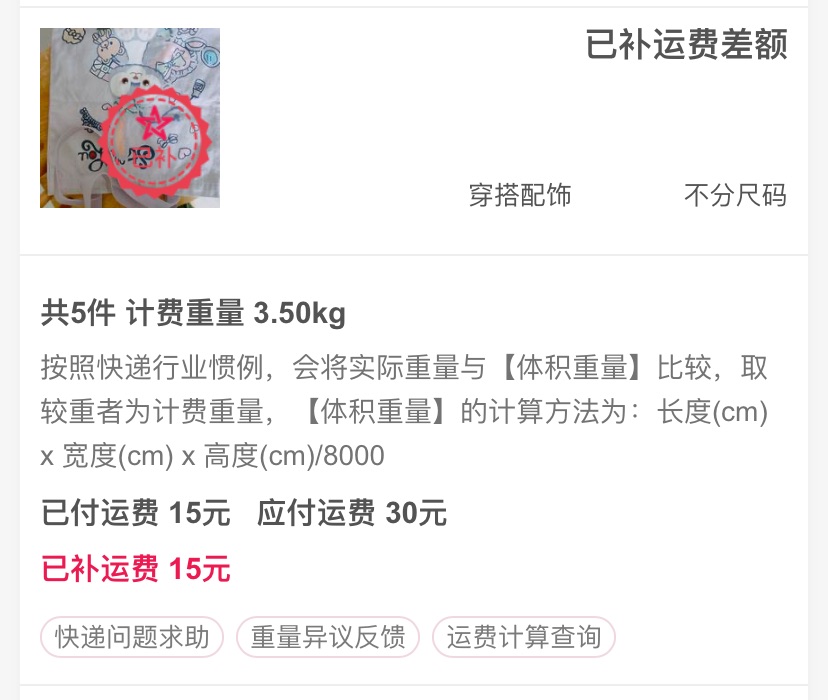Tap 【体积重量】 before 的计算方法为
The image size is (828, 700).
tap(377, 412)
